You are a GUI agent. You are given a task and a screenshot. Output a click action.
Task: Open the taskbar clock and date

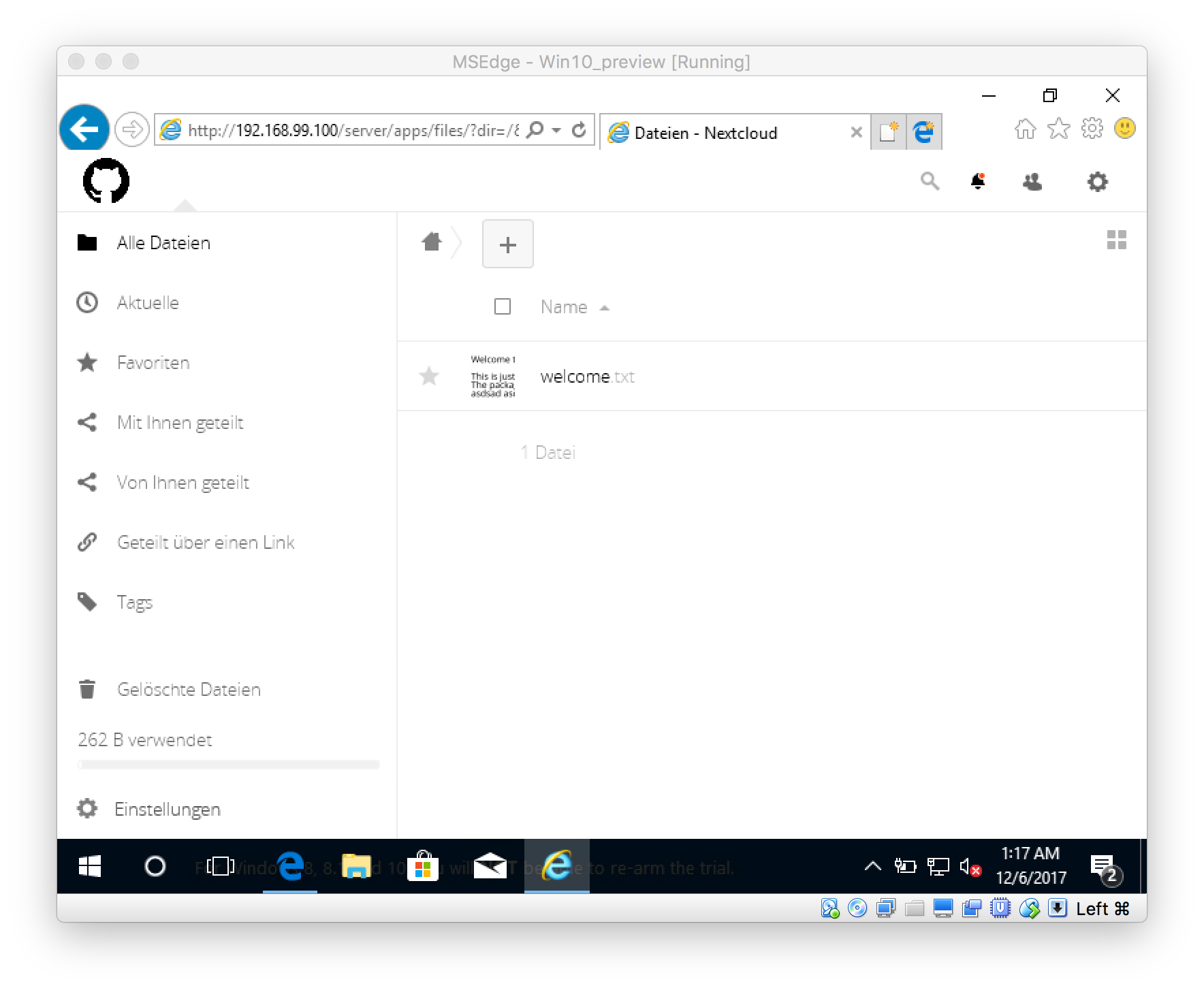1030,866
